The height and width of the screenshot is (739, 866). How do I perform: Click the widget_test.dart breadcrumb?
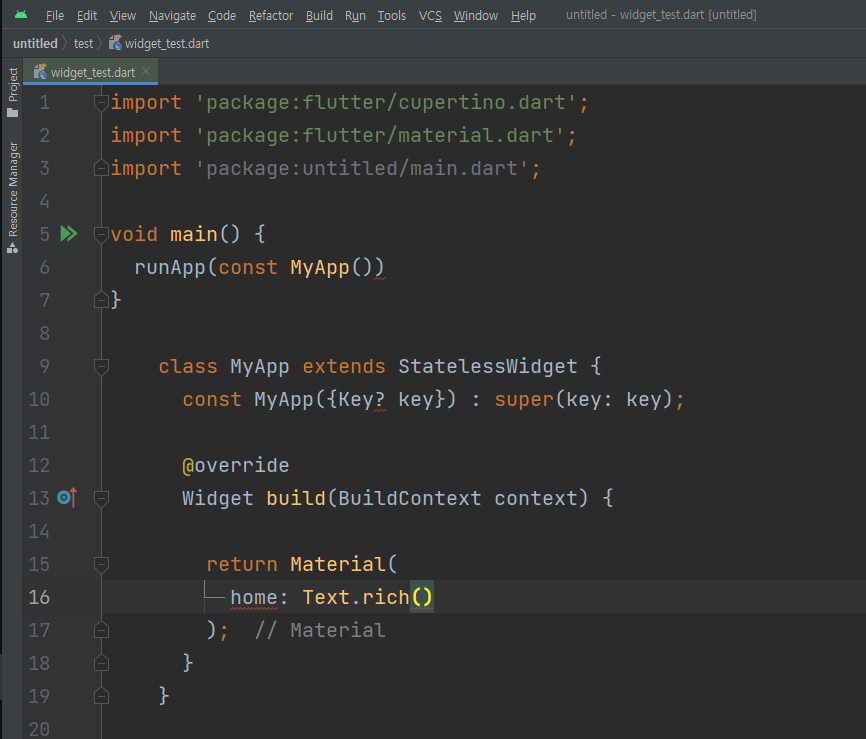click(159, 44)
